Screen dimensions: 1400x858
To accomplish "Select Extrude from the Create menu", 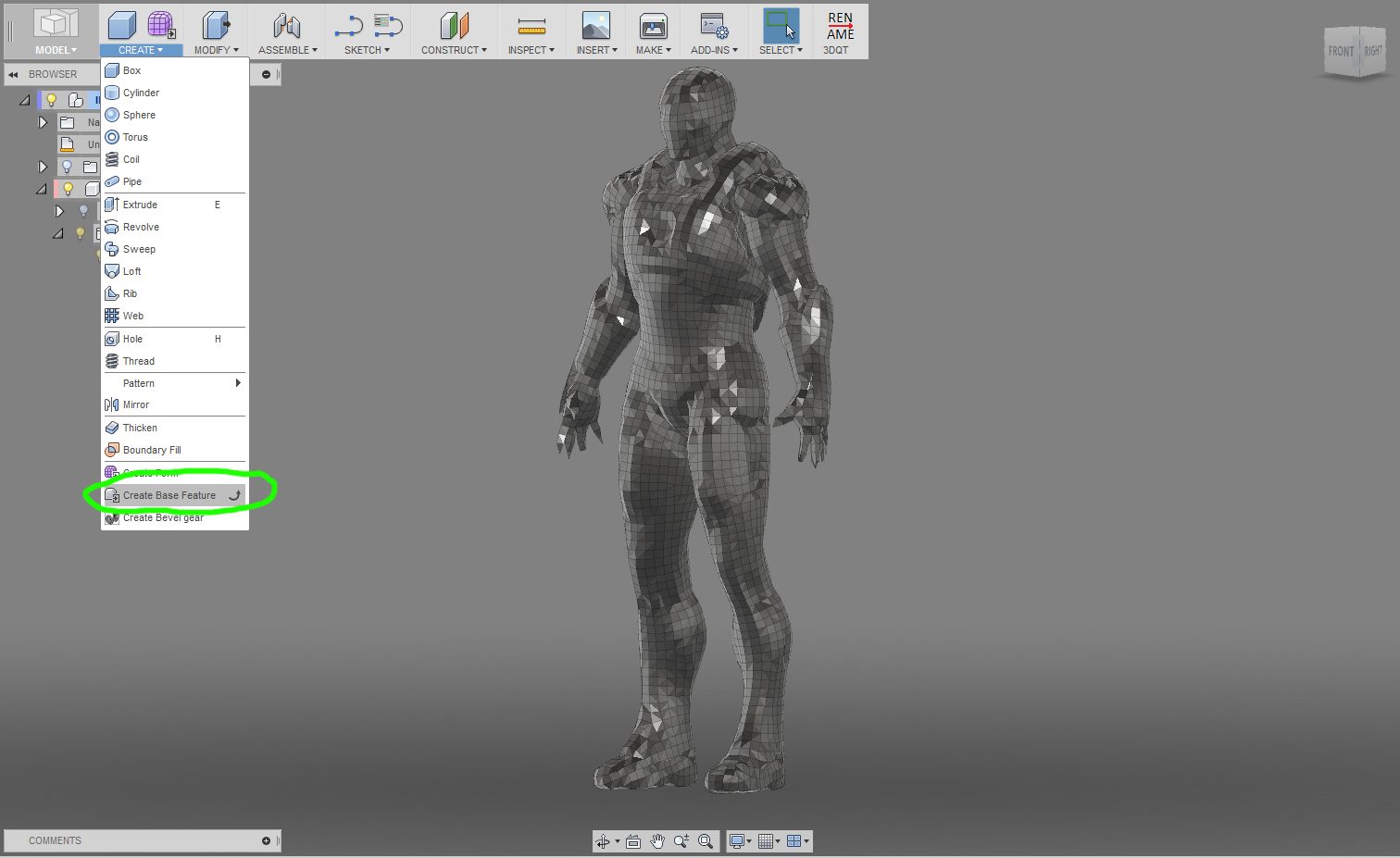I will 141,205.
